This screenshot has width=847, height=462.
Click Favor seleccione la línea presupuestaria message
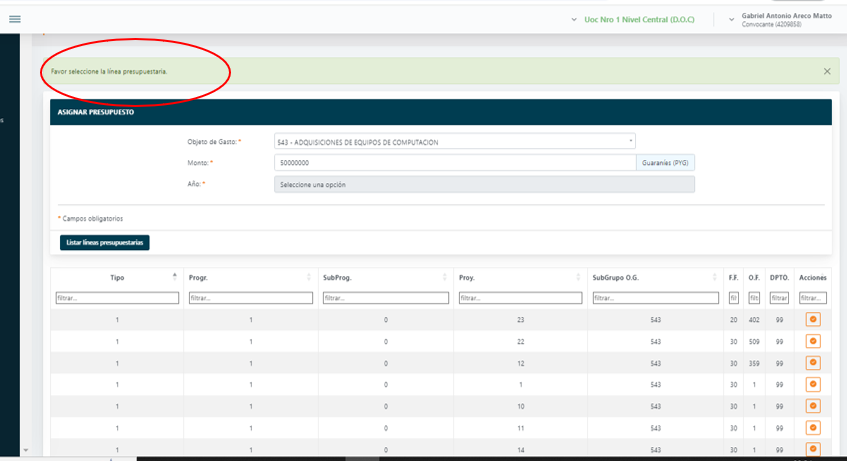pos(109,71)
